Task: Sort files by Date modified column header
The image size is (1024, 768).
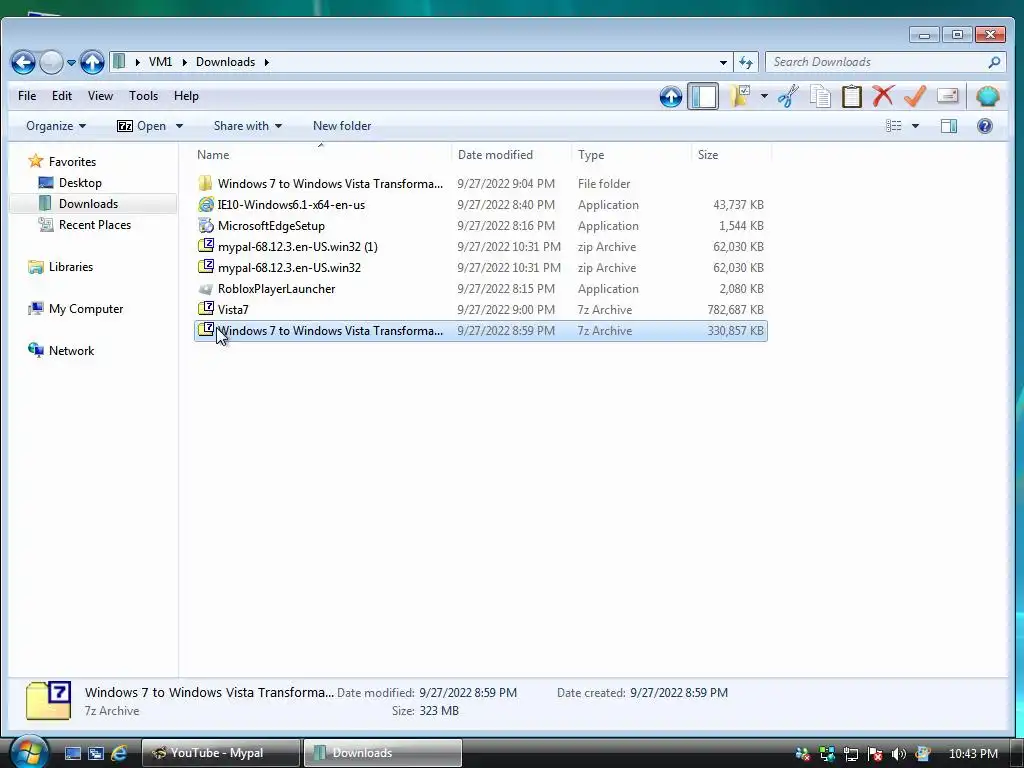Action: click(511, 155)
